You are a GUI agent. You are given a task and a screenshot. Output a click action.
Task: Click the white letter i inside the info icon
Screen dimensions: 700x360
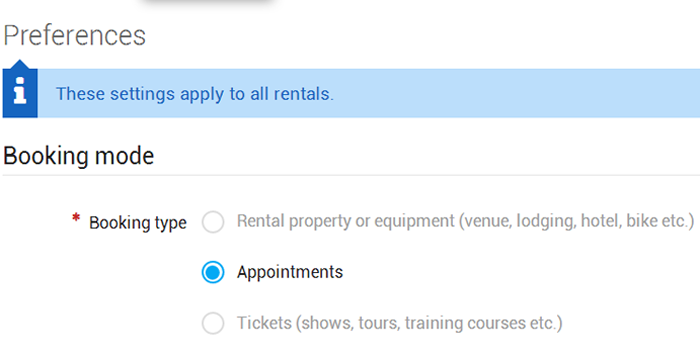click(x=20, y=91)
